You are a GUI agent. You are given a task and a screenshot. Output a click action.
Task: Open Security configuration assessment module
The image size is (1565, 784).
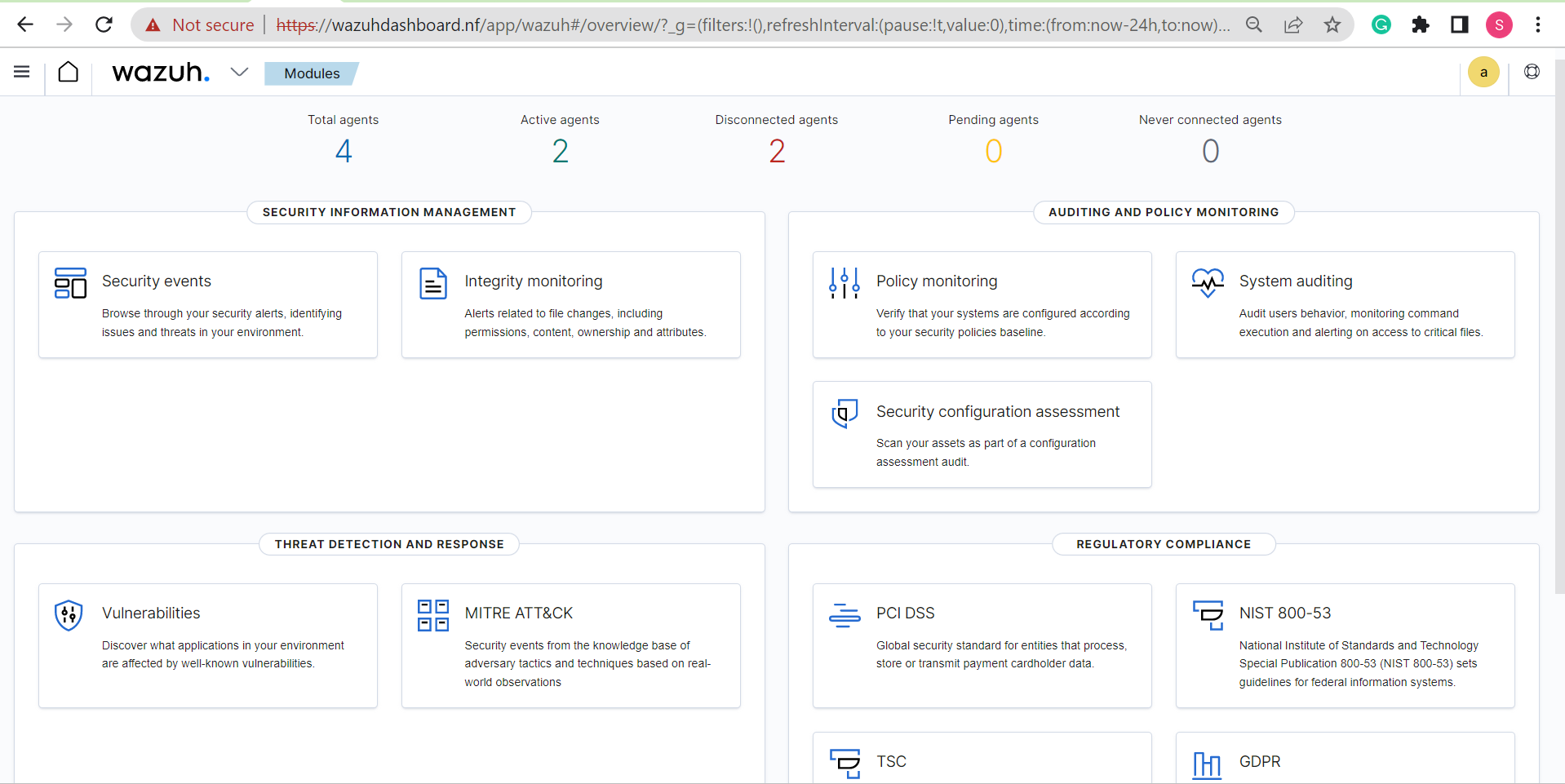coord(982,435)
